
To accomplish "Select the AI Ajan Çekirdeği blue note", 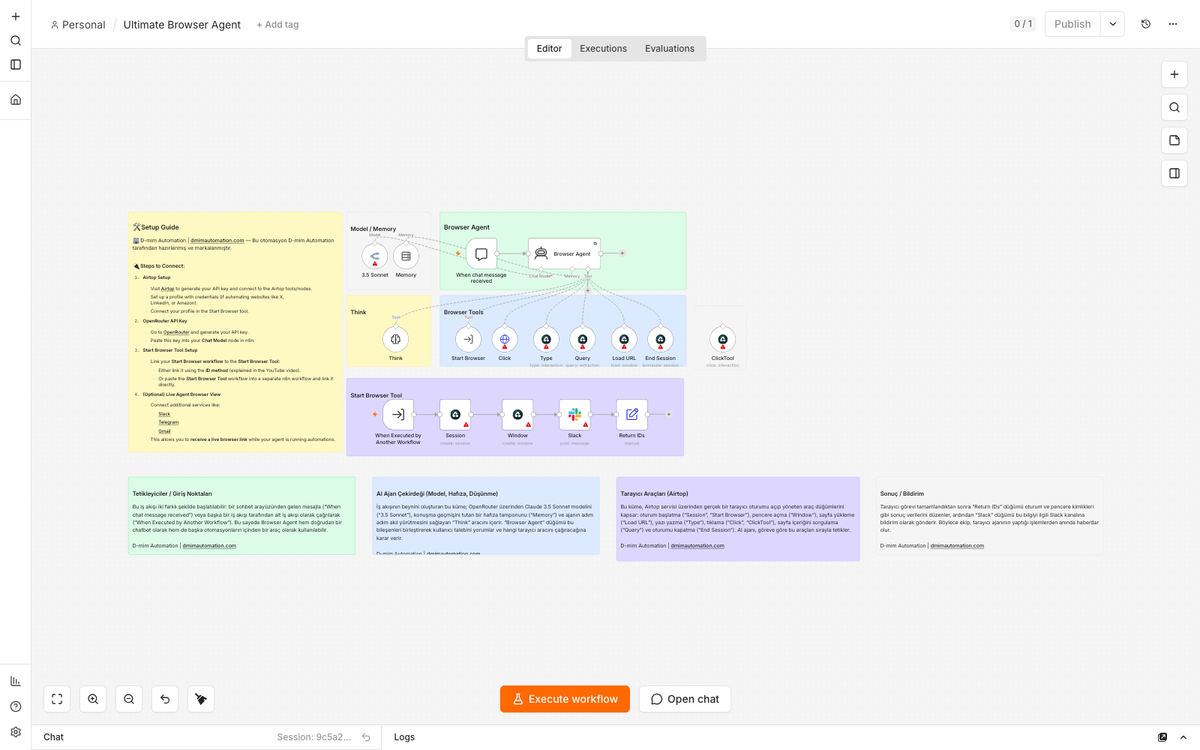I will click(x=486, y=516).
